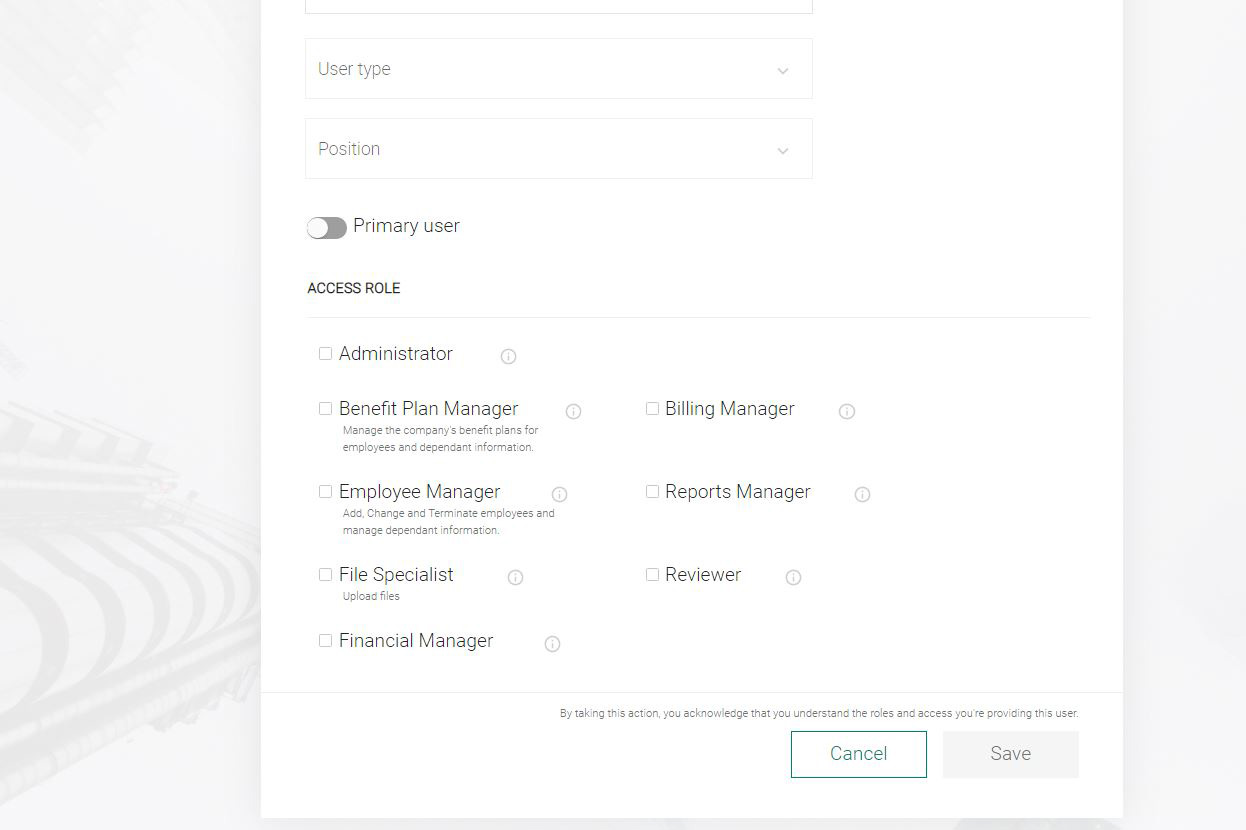Tick the Billing Manager checkbox

point(652,408)
